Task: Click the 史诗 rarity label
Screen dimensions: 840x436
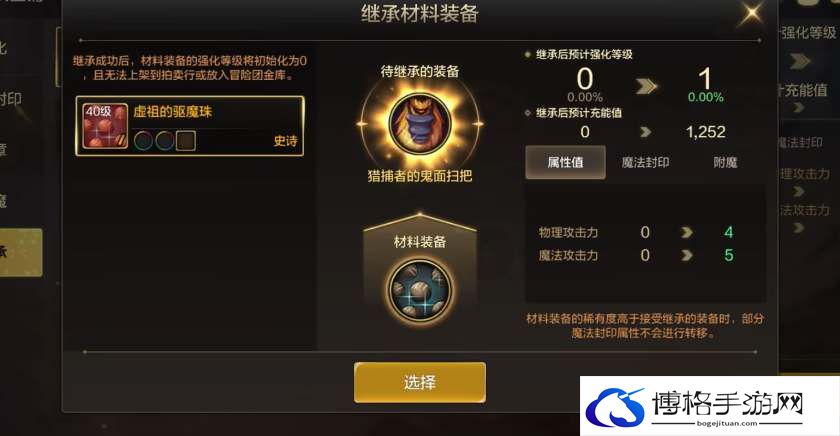Action: pos(286,141)
